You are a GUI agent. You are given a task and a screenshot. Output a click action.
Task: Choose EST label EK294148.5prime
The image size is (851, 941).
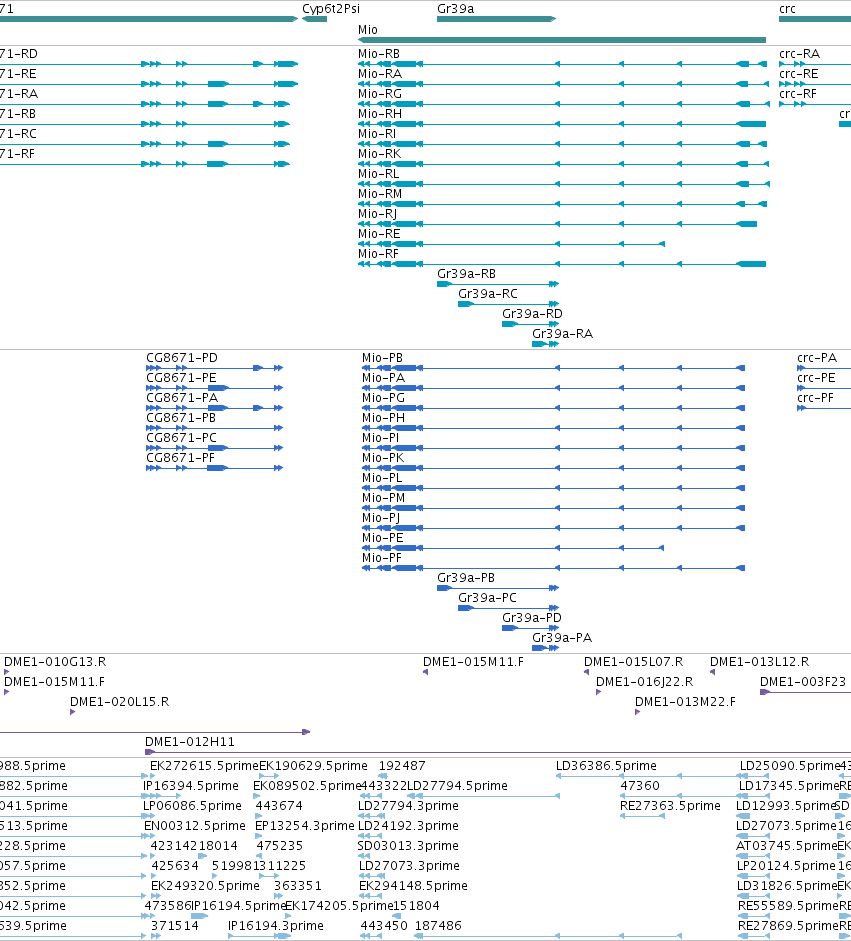tap(413, 885)
